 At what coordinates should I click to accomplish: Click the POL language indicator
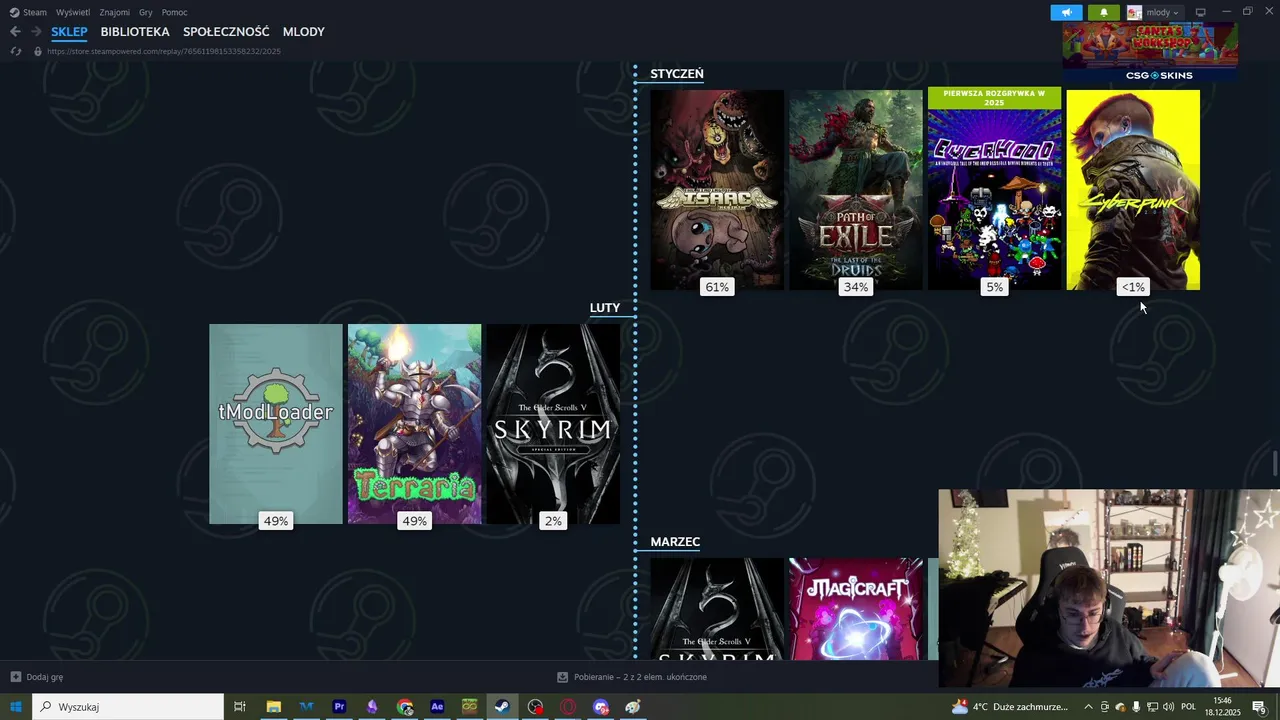[1189, 707]
